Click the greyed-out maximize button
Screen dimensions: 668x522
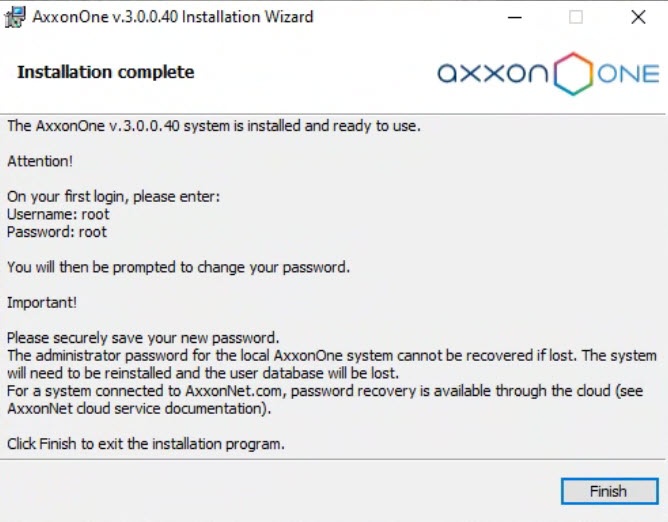coord(576,17)
